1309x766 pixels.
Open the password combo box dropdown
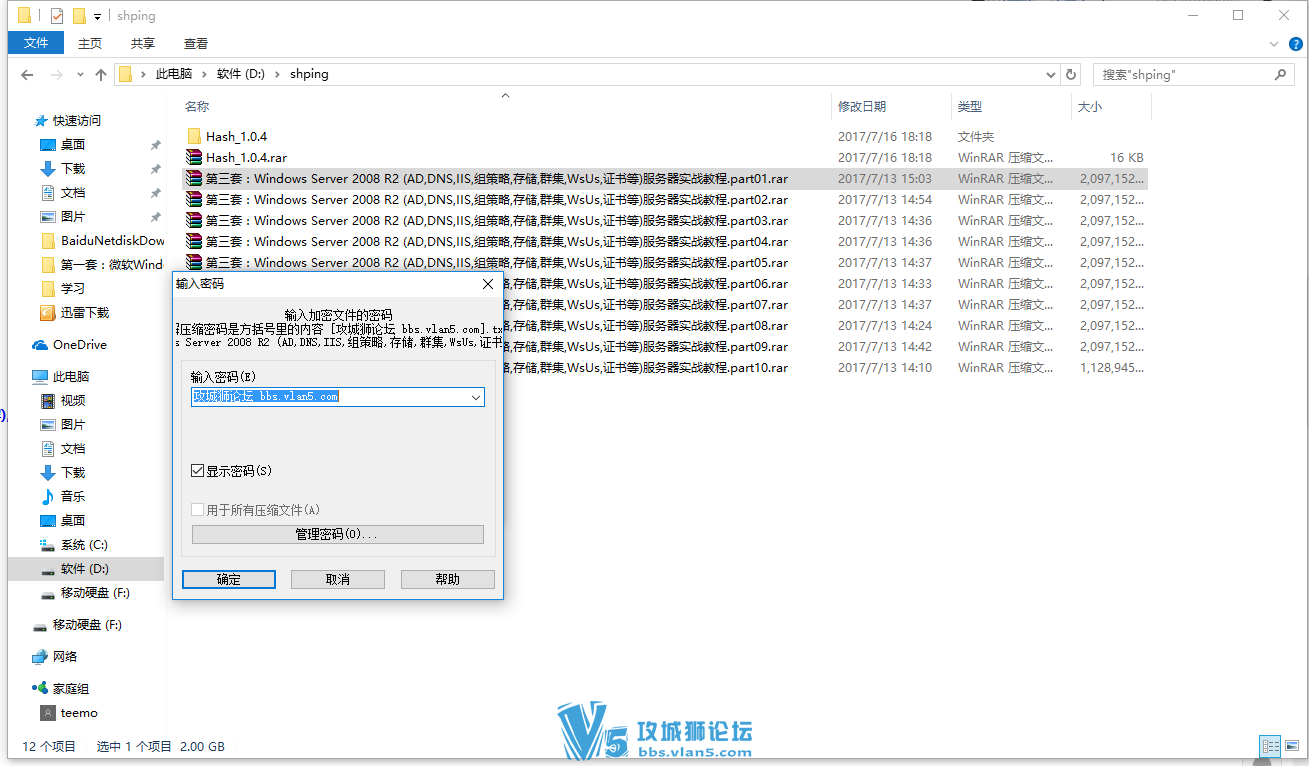click(x=476, y=397)
